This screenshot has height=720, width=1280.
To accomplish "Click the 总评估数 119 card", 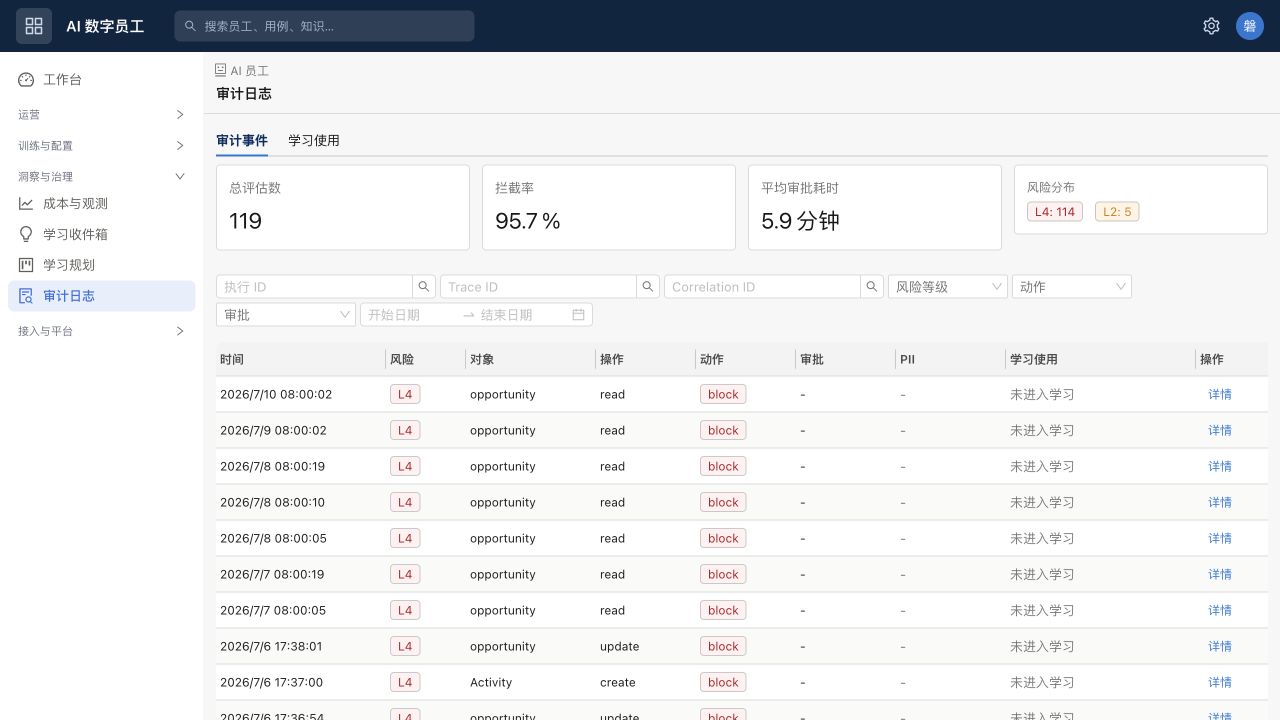I will click(x=343, y=207).
